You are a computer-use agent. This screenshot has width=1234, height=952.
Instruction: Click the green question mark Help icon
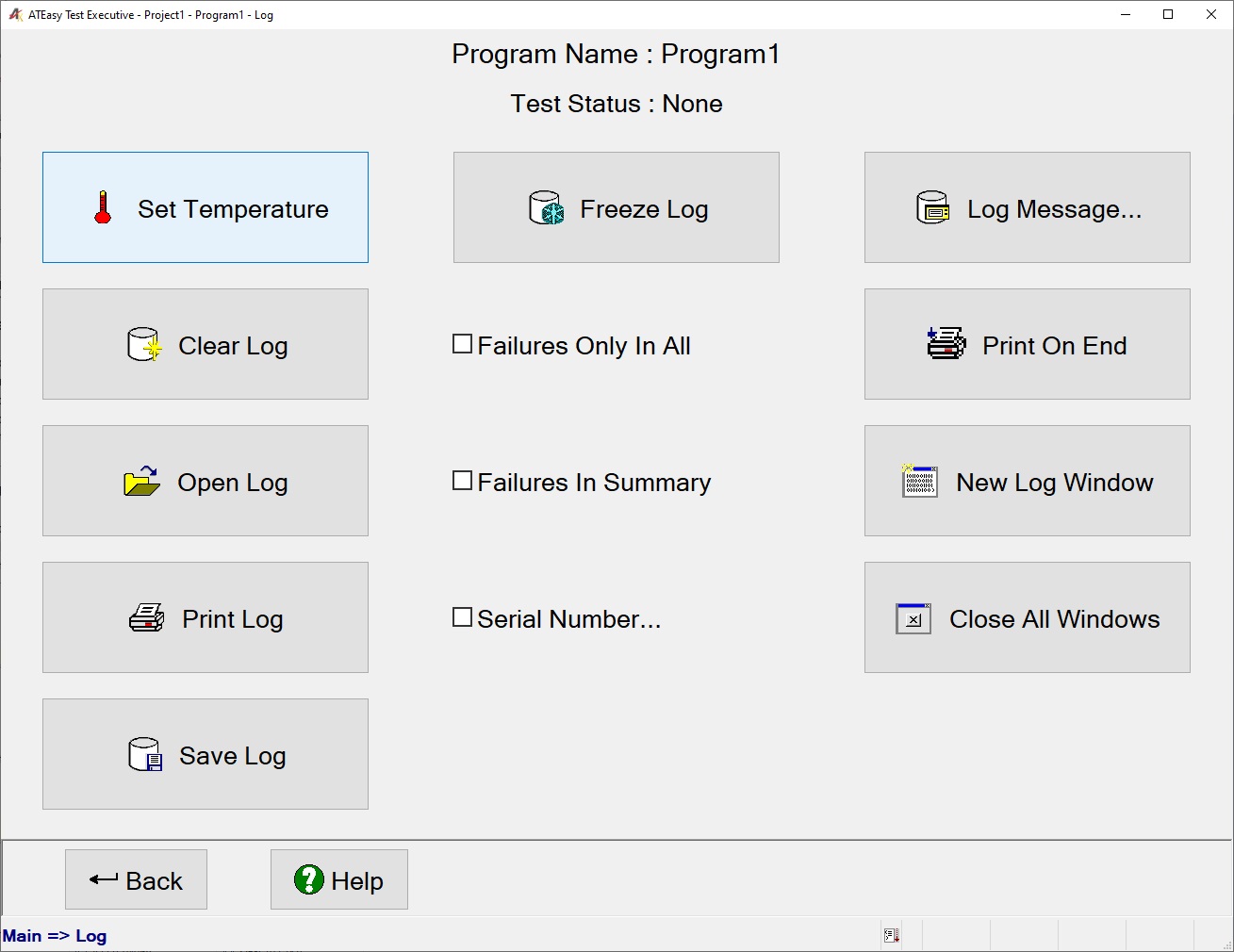(x=308, y=879)
